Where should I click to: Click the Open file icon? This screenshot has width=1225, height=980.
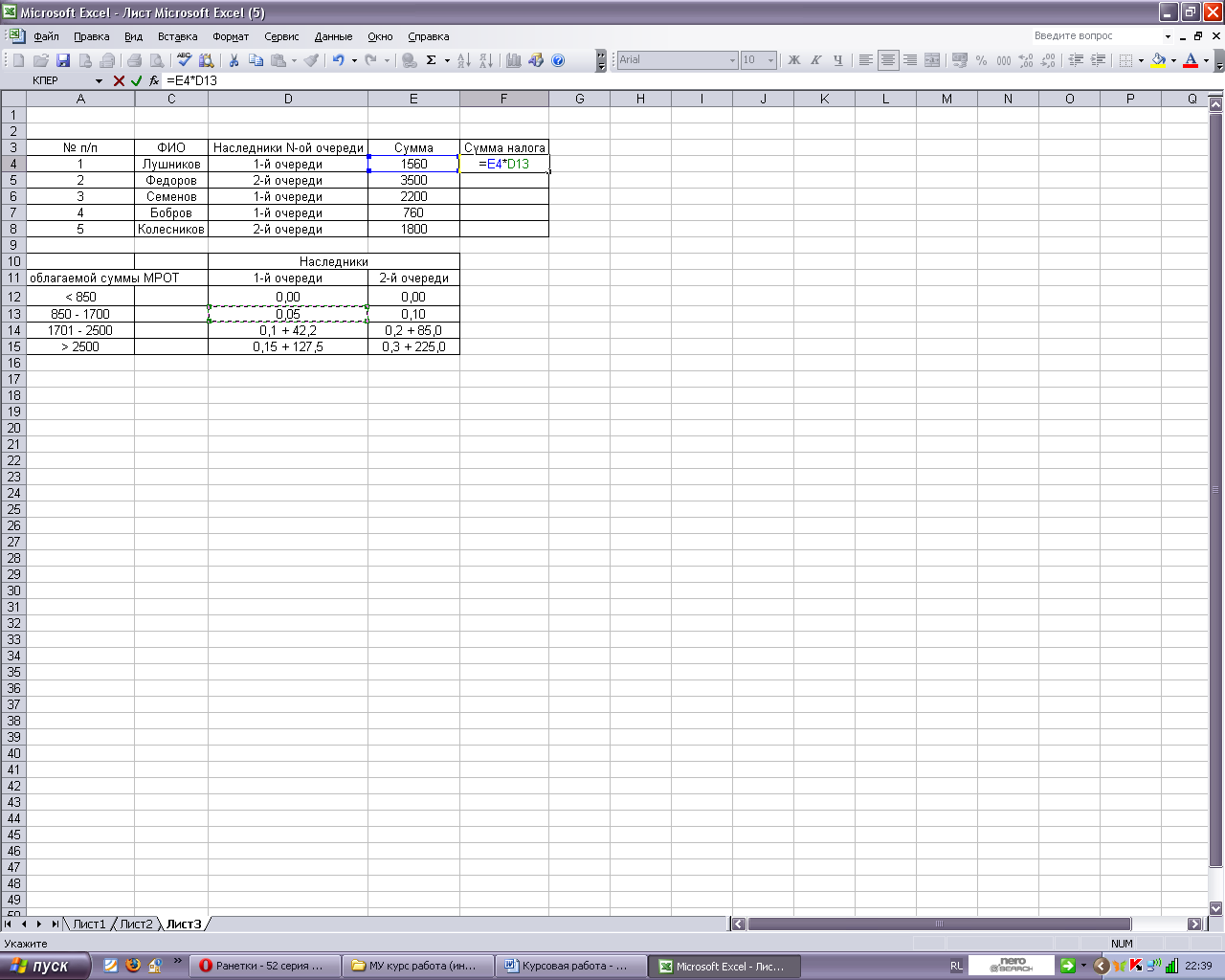pos(41,60)
